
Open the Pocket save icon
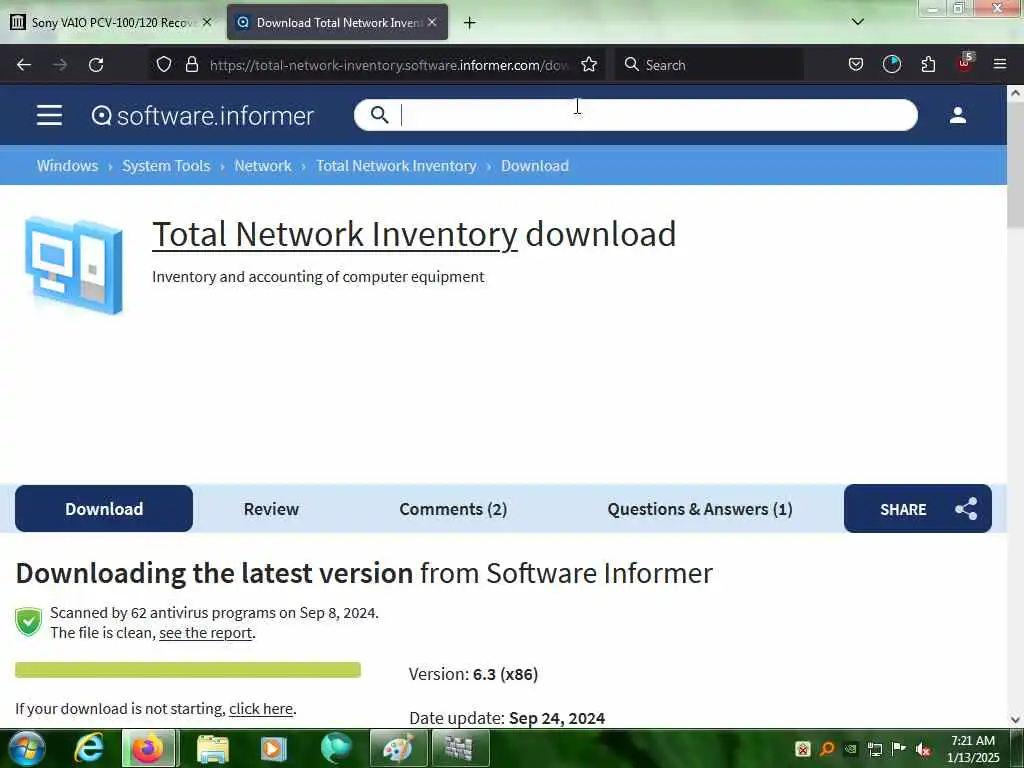[856, 65]
